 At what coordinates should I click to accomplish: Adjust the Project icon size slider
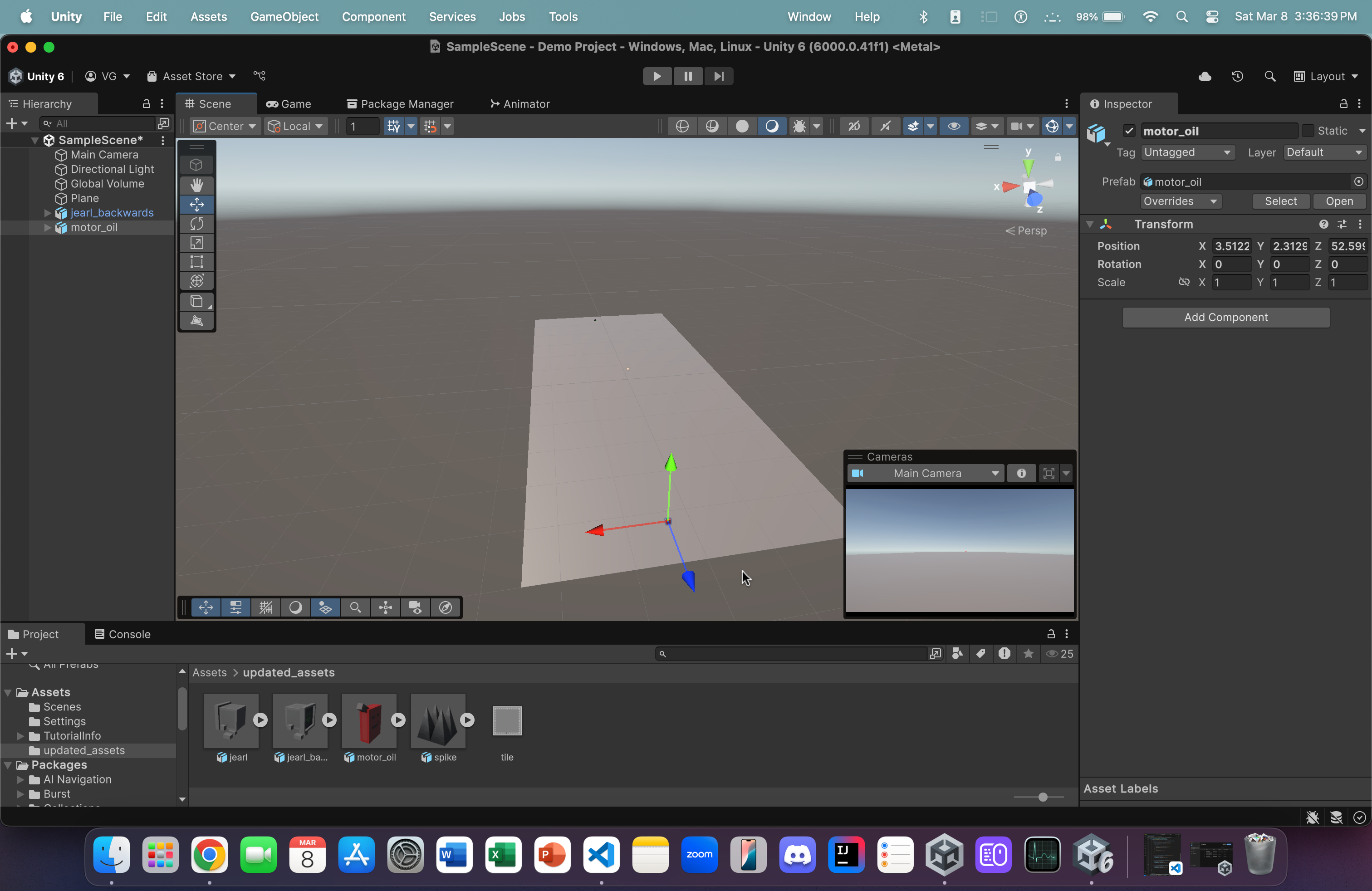1042,797
